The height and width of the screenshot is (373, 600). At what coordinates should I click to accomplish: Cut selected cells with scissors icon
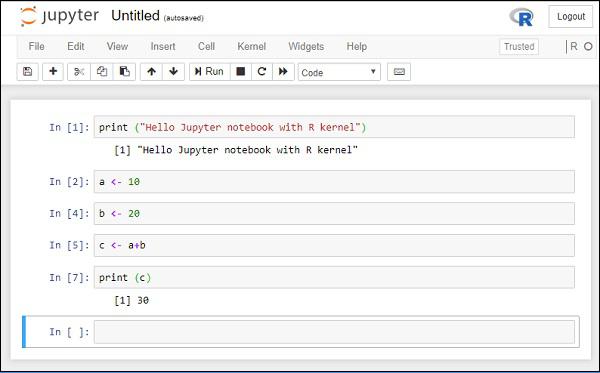(x=79, y=72)
